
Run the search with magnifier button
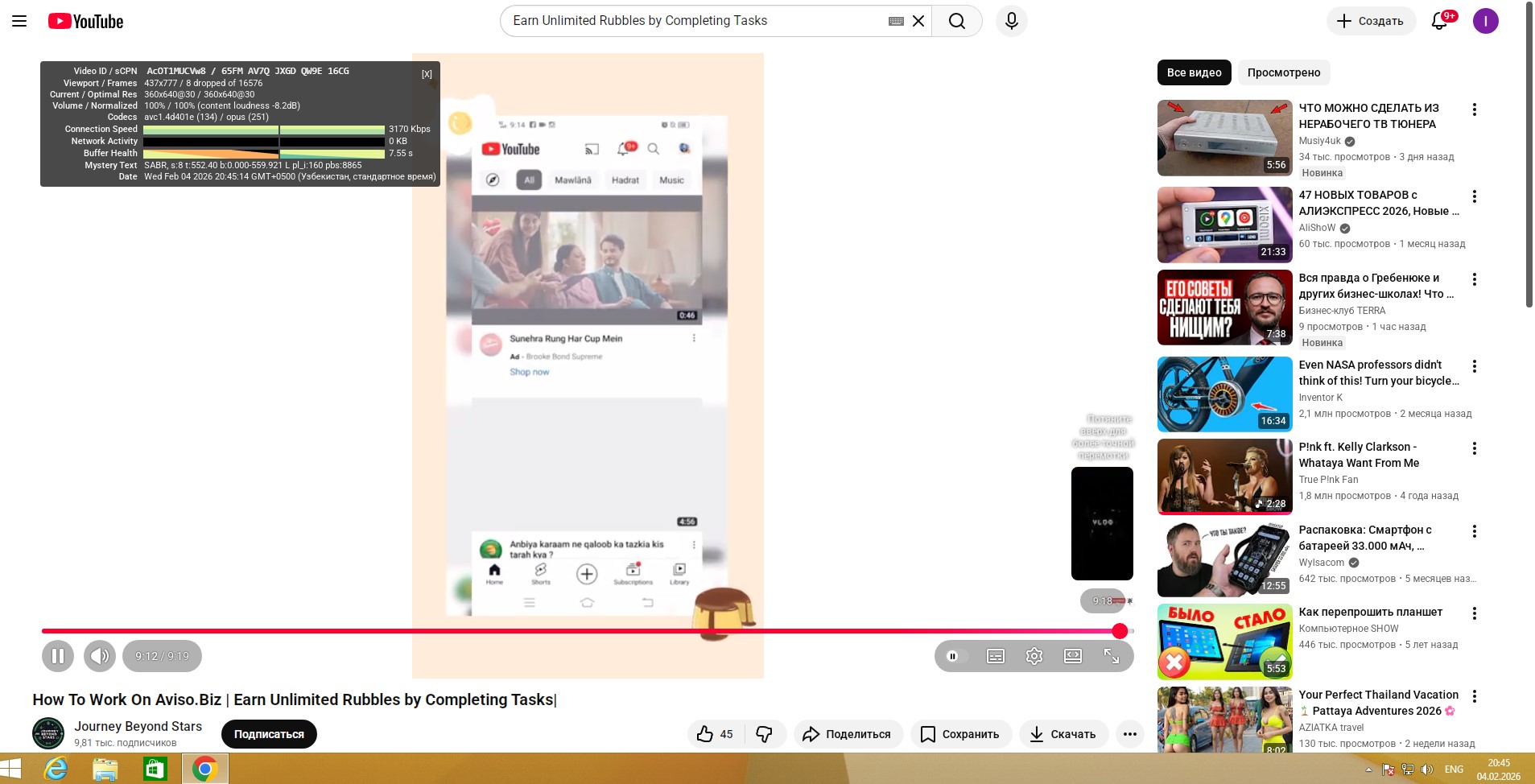[x=957, y=21]
